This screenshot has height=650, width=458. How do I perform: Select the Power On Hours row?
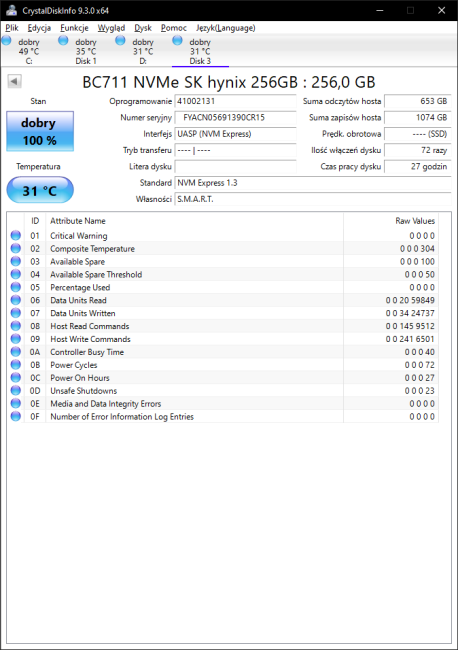tap(223, 378)
